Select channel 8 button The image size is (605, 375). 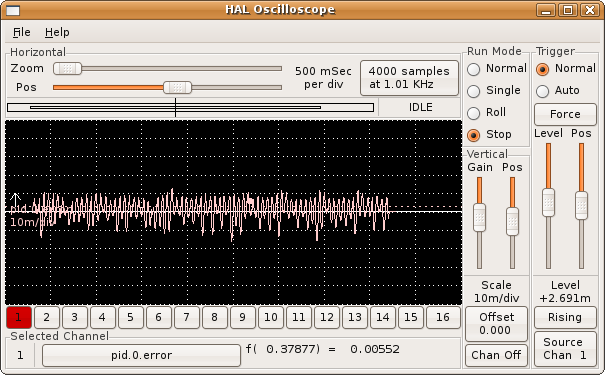(214, 318)
